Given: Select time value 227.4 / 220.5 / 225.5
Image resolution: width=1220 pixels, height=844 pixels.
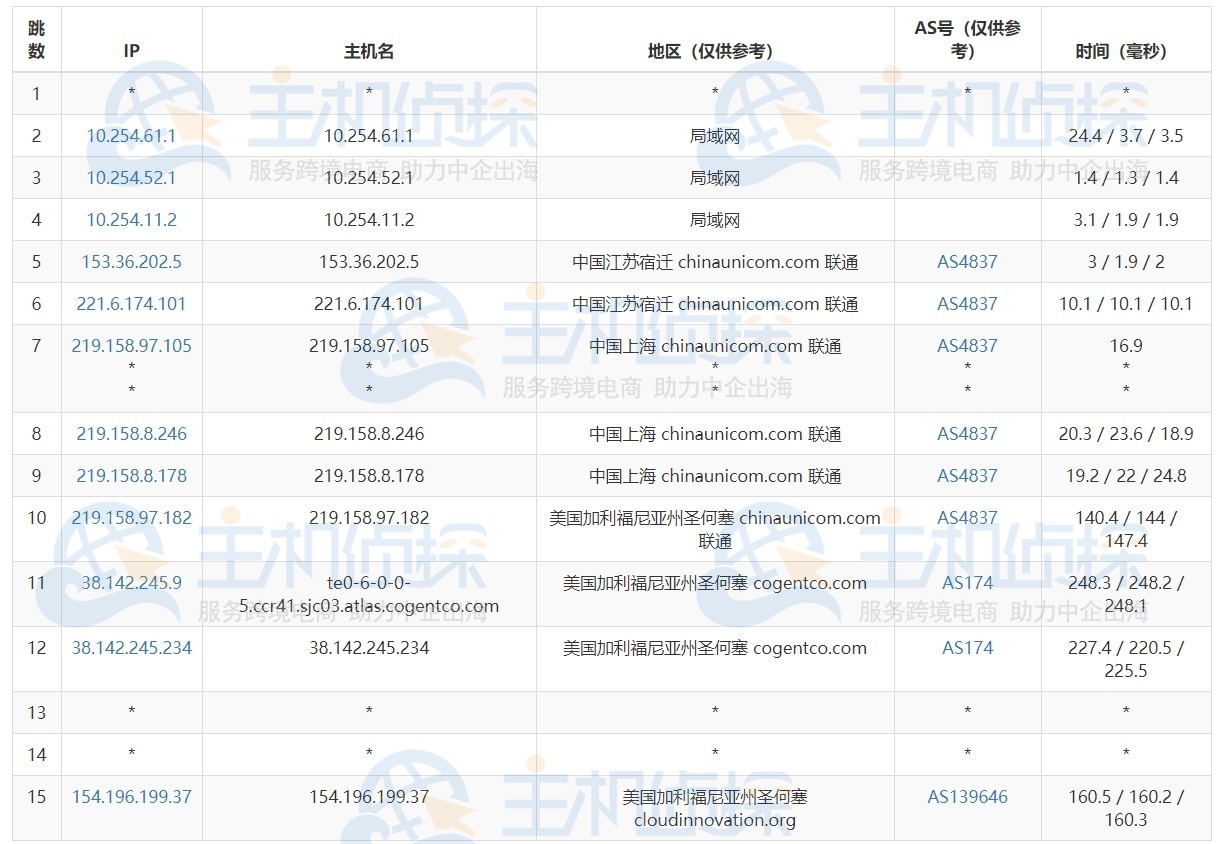Looking at the screenshot, I should point(1126,659).
